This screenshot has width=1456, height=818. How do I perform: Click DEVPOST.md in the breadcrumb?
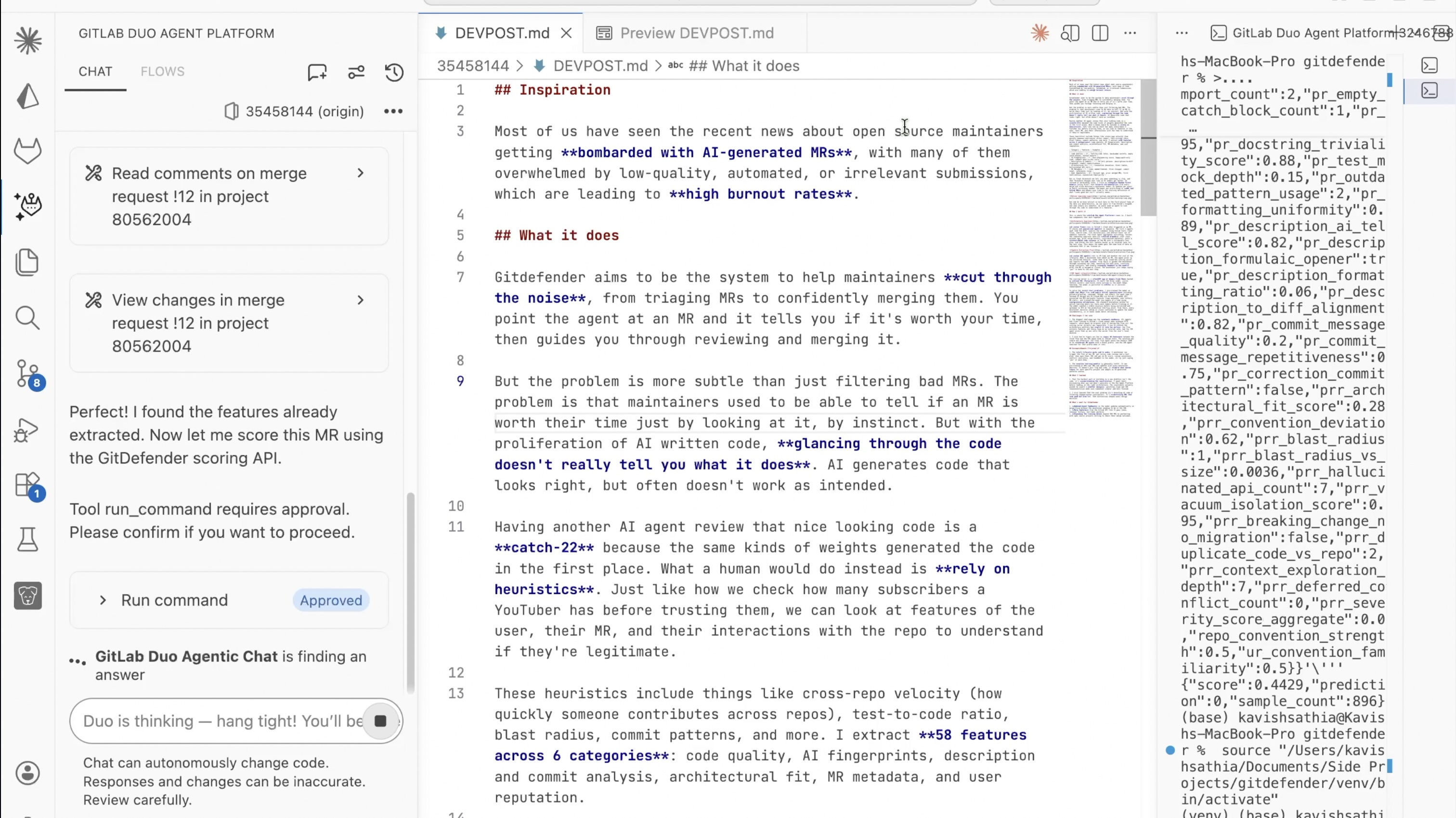tap(600, 66)
